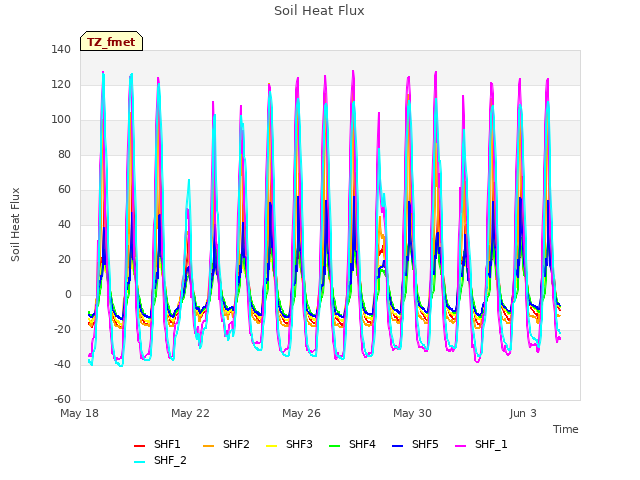Image resolution: width=640 pixels, height=480 pixels.
Task: Toggle SHF1 series via red legend marker
Action: (140, 446)
